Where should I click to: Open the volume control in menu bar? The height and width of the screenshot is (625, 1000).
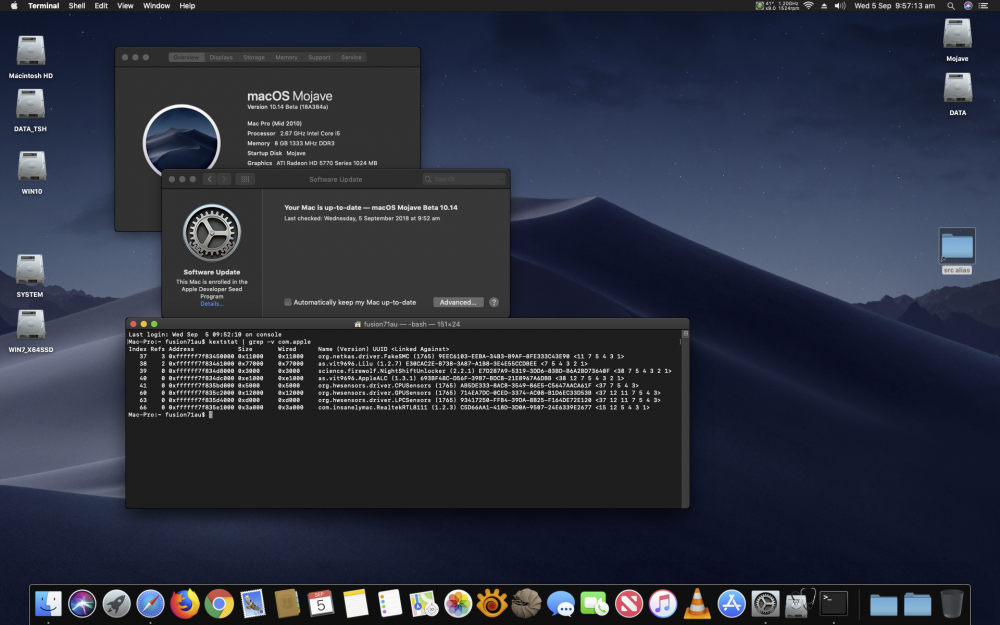tap(840, 6)
